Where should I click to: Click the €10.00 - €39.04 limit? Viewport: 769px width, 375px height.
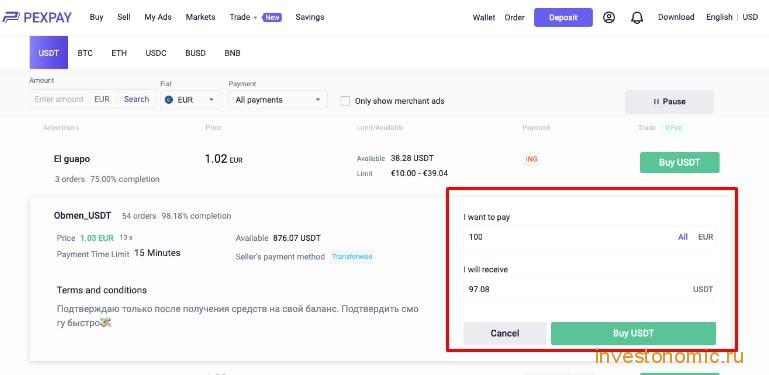tap(419, 173)
